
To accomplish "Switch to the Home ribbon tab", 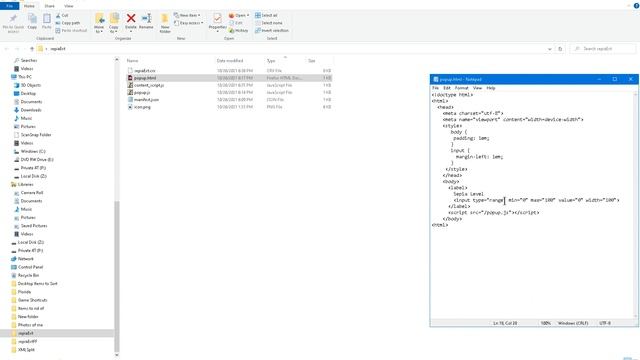I will coord(29,6).
